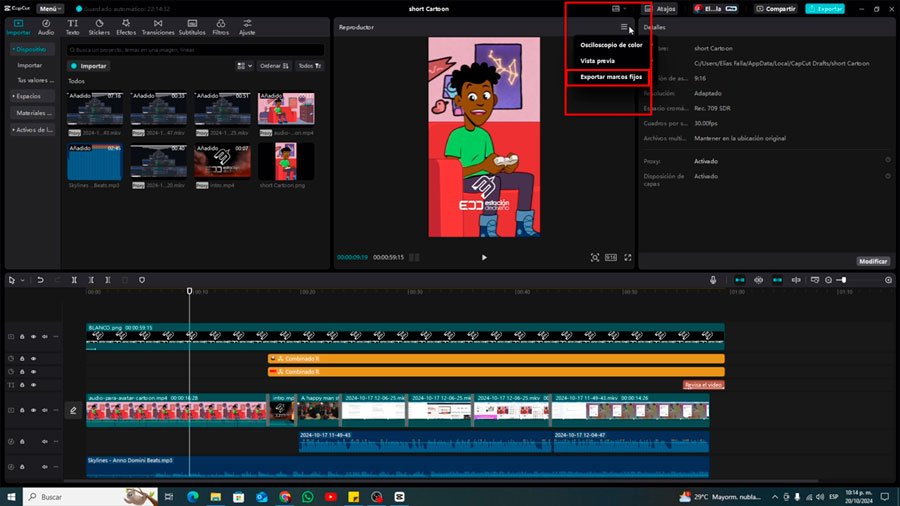Open the cover edit pencil icon
Image resolution: width=900 pixels, height=506 pixels.
[x=73, y=410]
